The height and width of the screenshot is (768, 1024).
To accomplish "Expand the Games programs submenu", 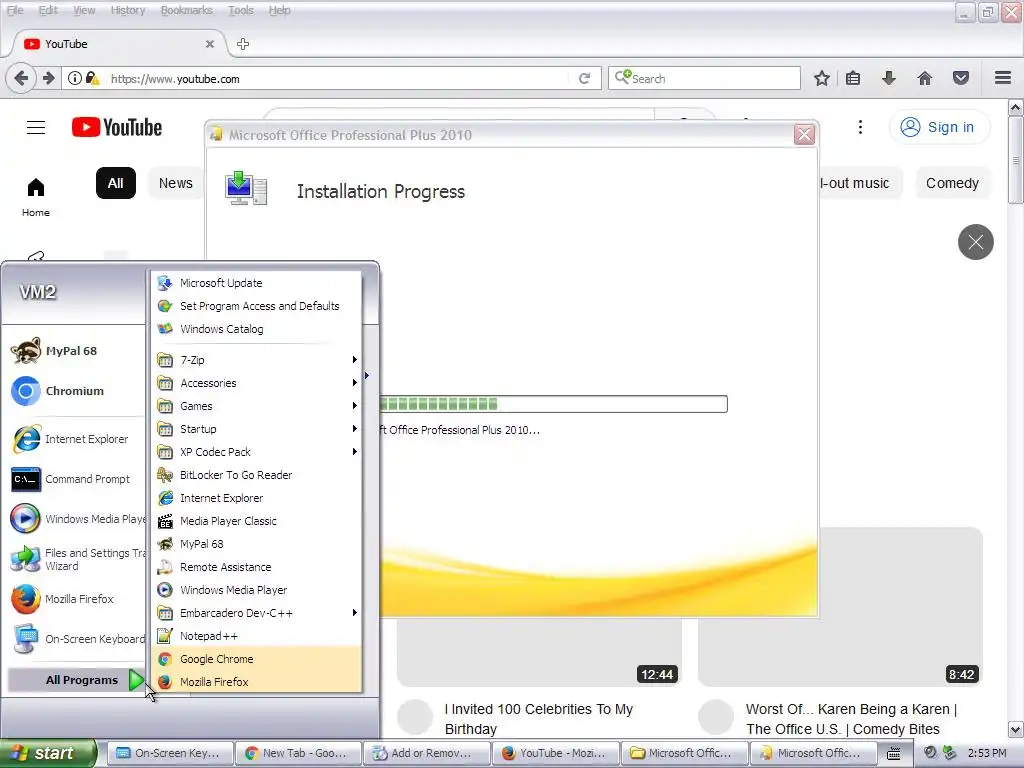I will click(257, 406).
